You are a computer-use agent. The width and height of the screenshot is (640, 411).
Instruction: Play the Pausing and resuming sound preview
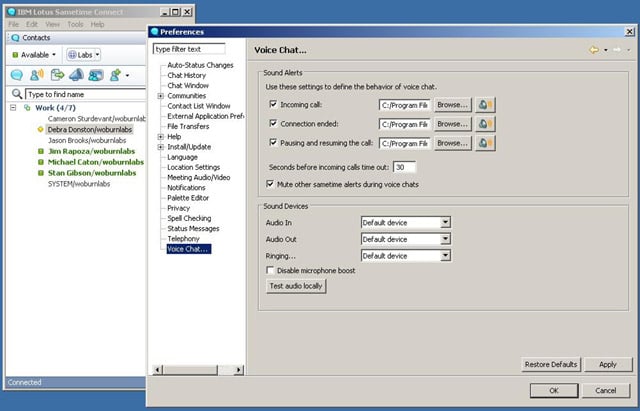click(x=487, y=144)
